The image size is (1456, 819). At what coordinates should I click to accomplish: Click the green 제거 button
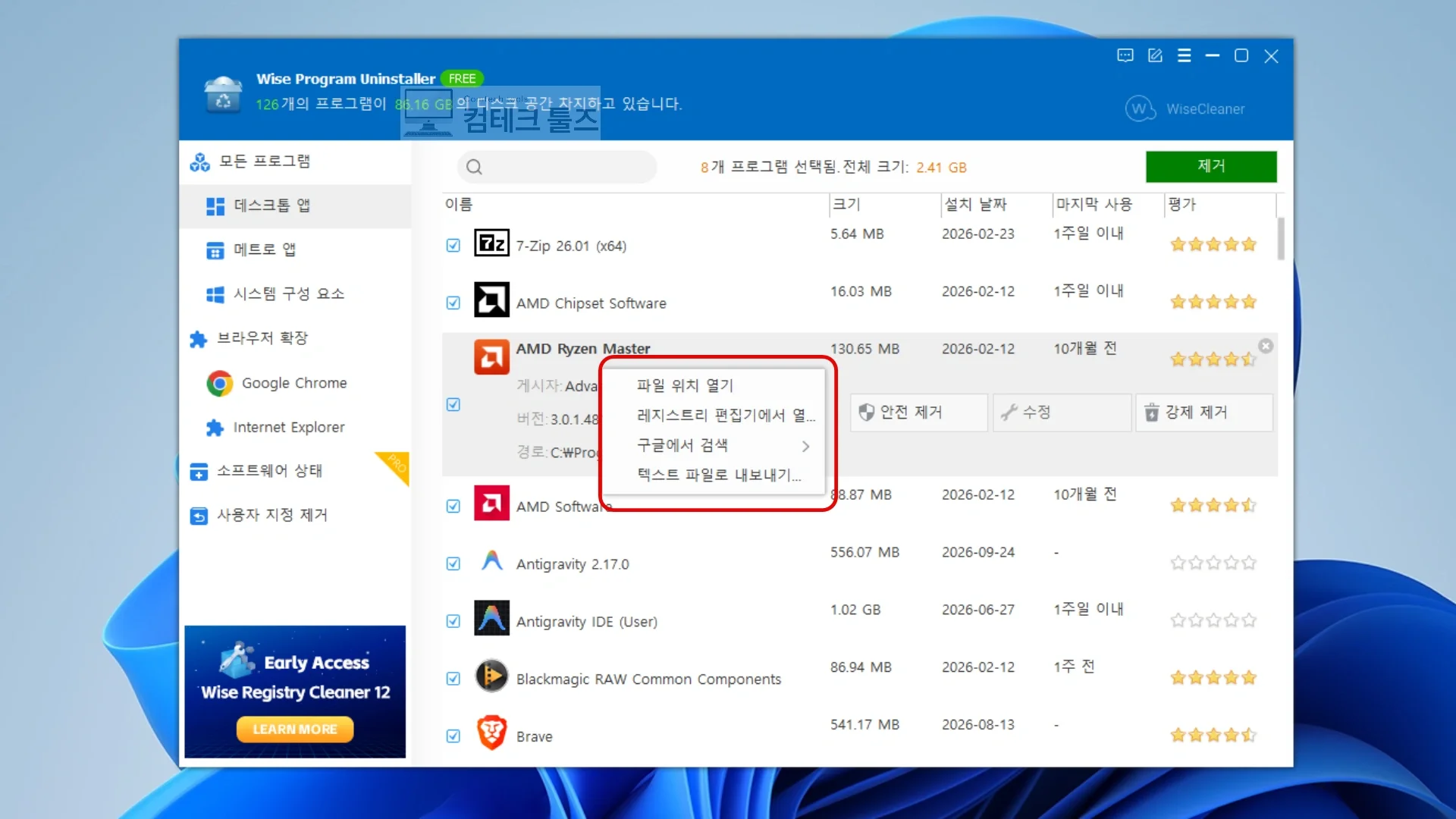[x=1211, y=166]
